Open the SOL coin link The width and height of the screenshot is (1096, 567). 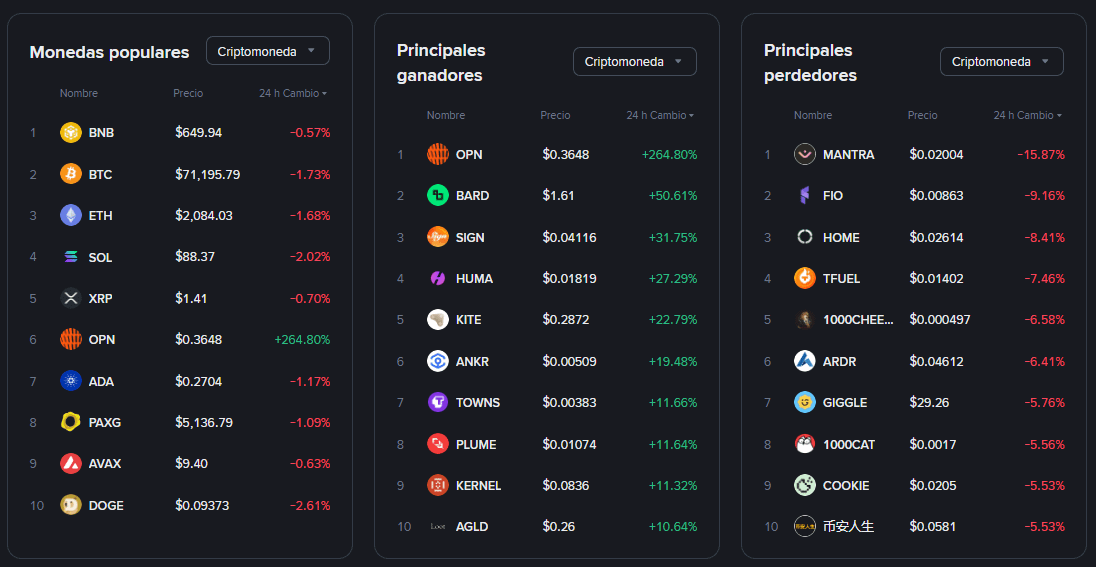(x=100, y=257)
